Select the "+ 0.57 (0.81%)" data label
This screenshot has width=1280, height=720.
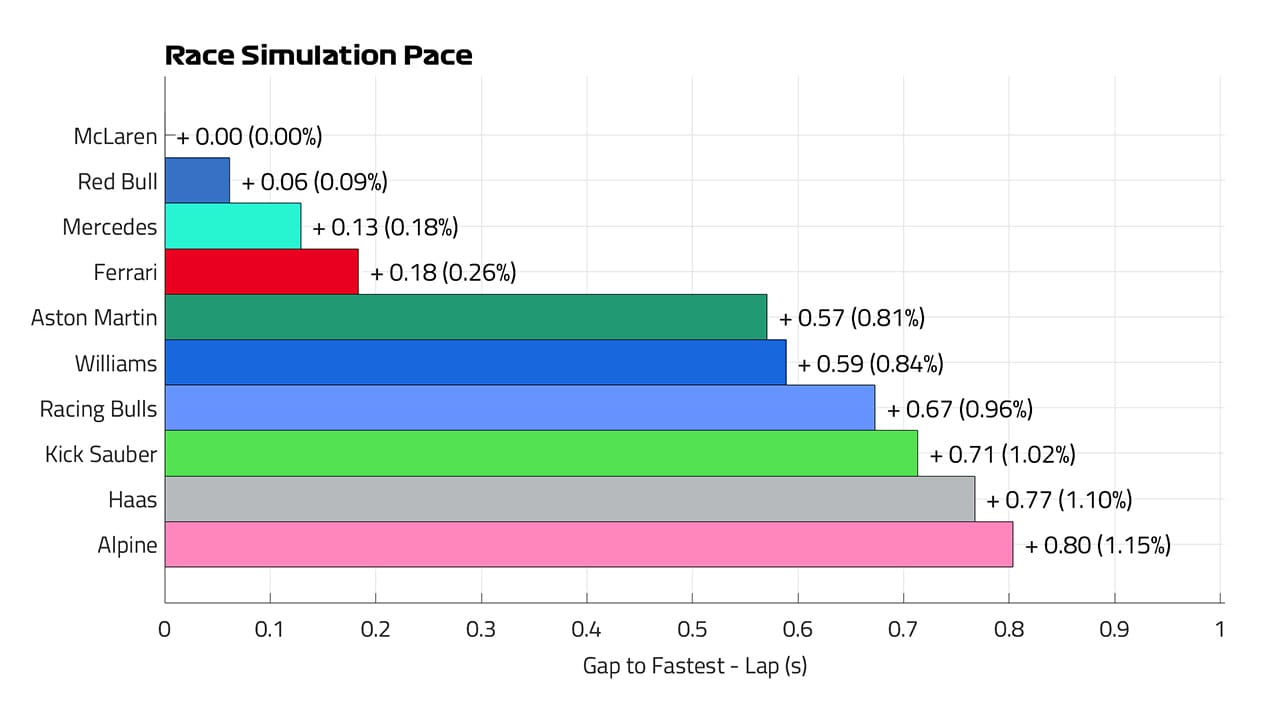click(852, 318)
